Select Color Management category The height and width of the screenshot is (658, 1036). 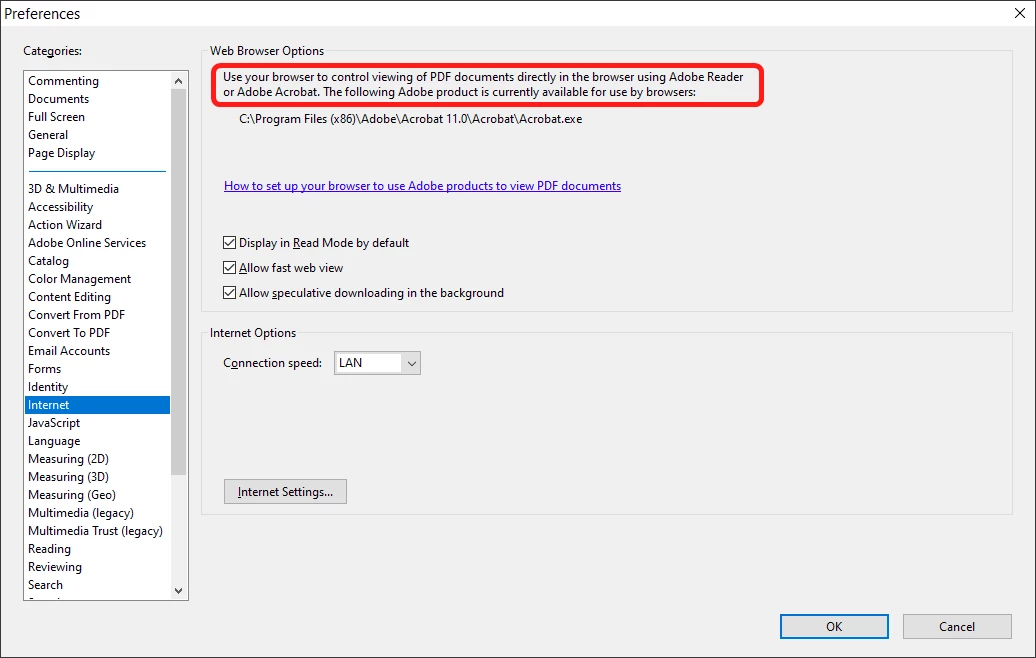click(x=97, y=279)
